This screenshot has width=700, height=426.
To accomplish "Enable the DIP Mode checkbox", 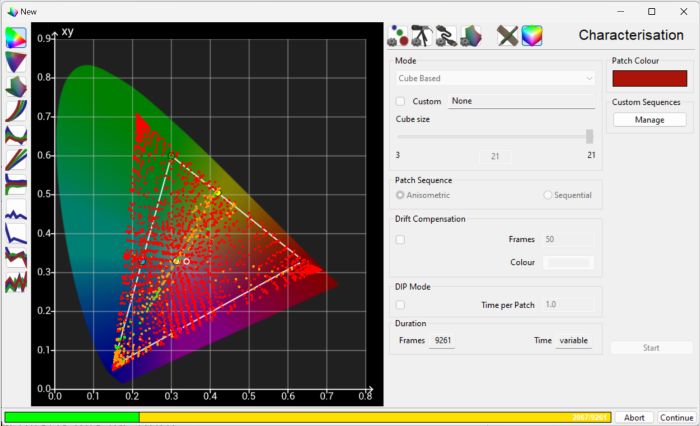I will [400, 305].
